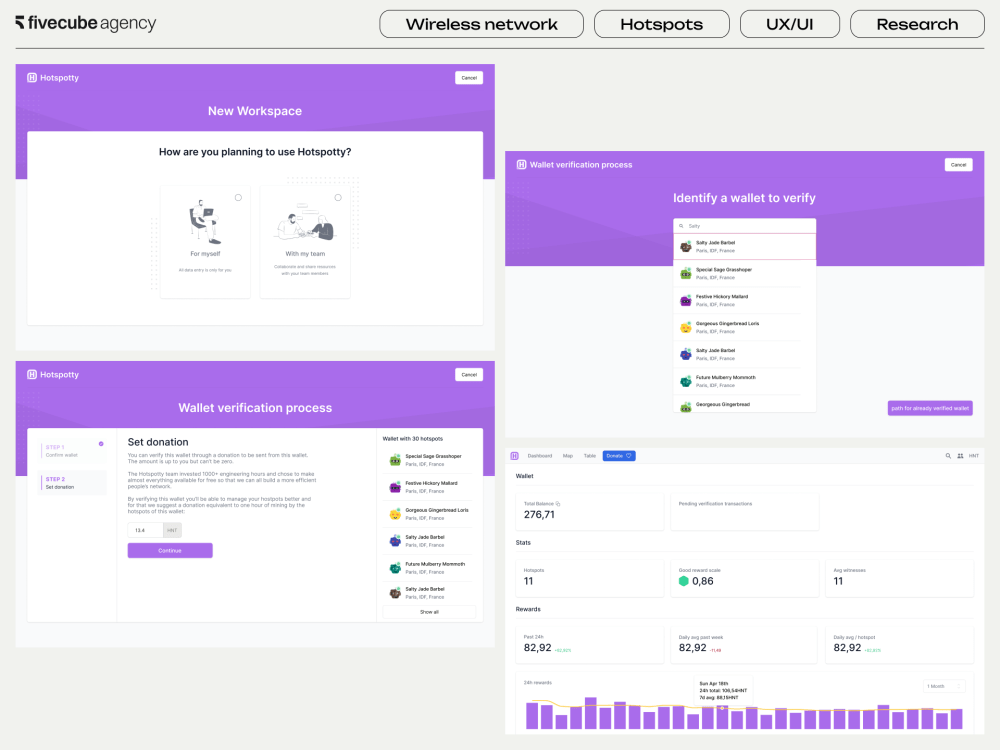The height and width of the screenshot is (750, 1000).
Task: Select highlighted Salty Jade Barbel search result
Action: (744, 247)
